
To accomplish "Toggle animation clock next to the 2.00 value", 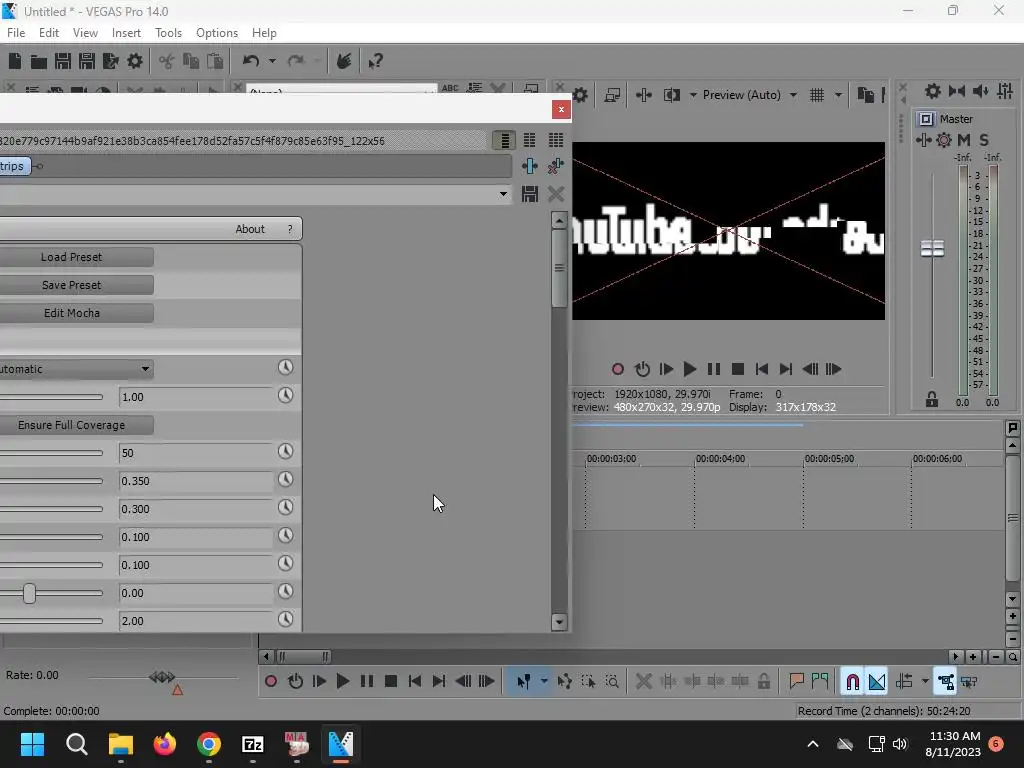I will (285, 619).
